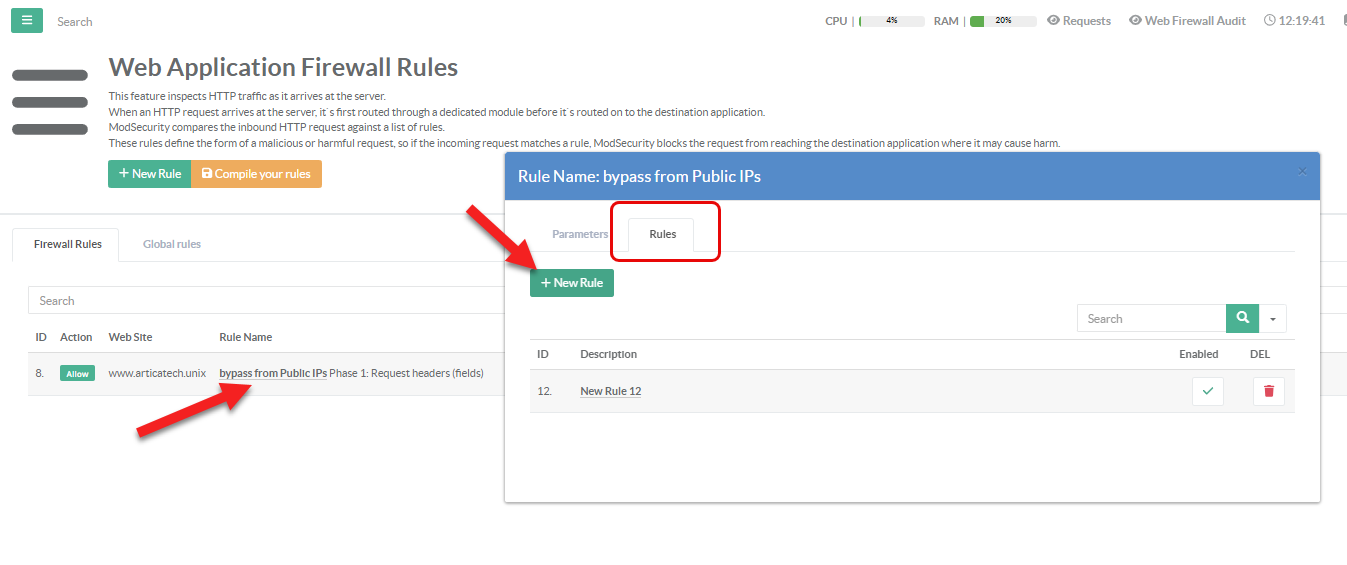
Task: Click the large rules list icon
Action: tap(50, 102)
